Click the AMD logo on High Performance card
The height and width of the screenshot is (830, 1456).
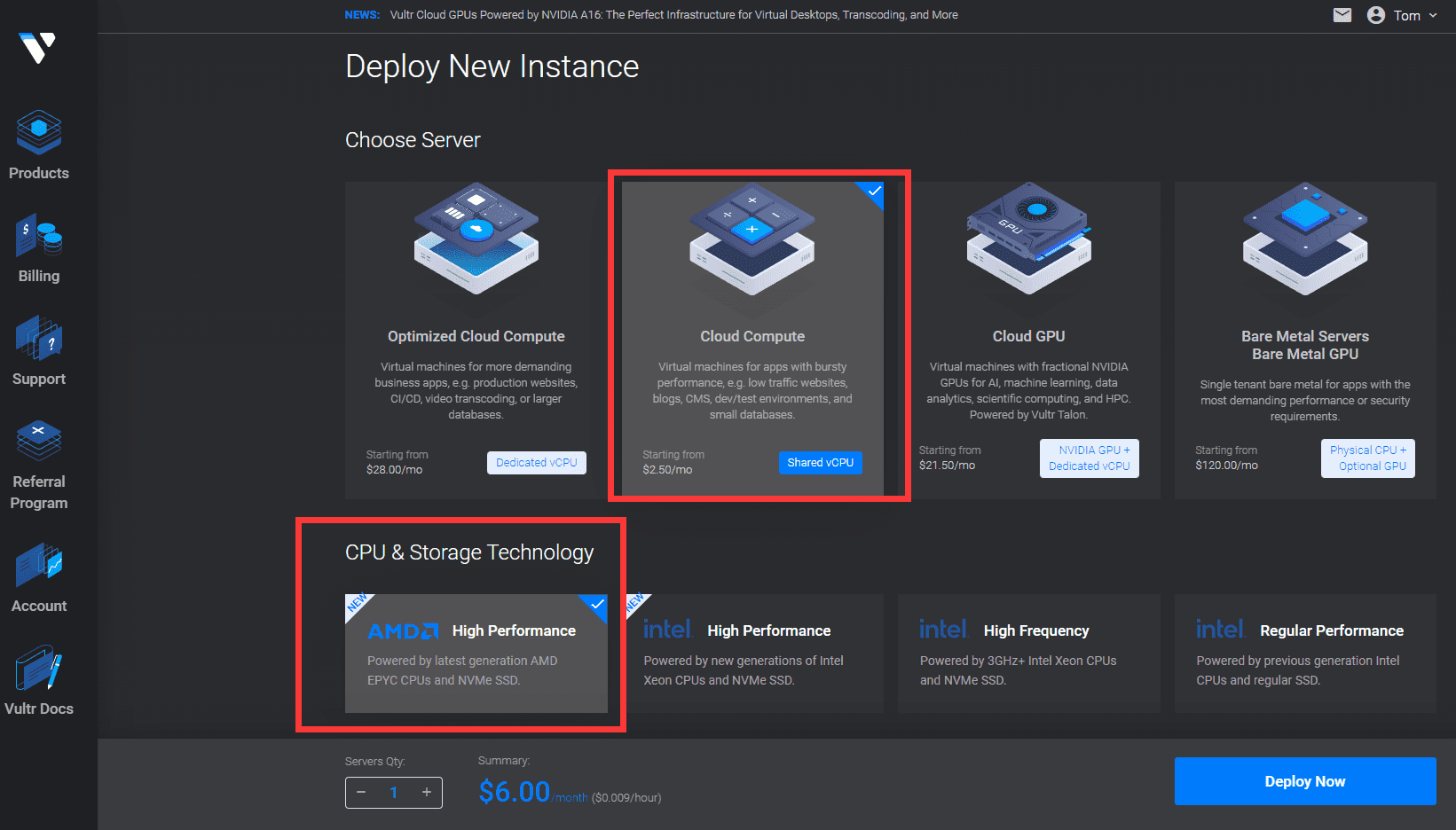coord(403,630)
